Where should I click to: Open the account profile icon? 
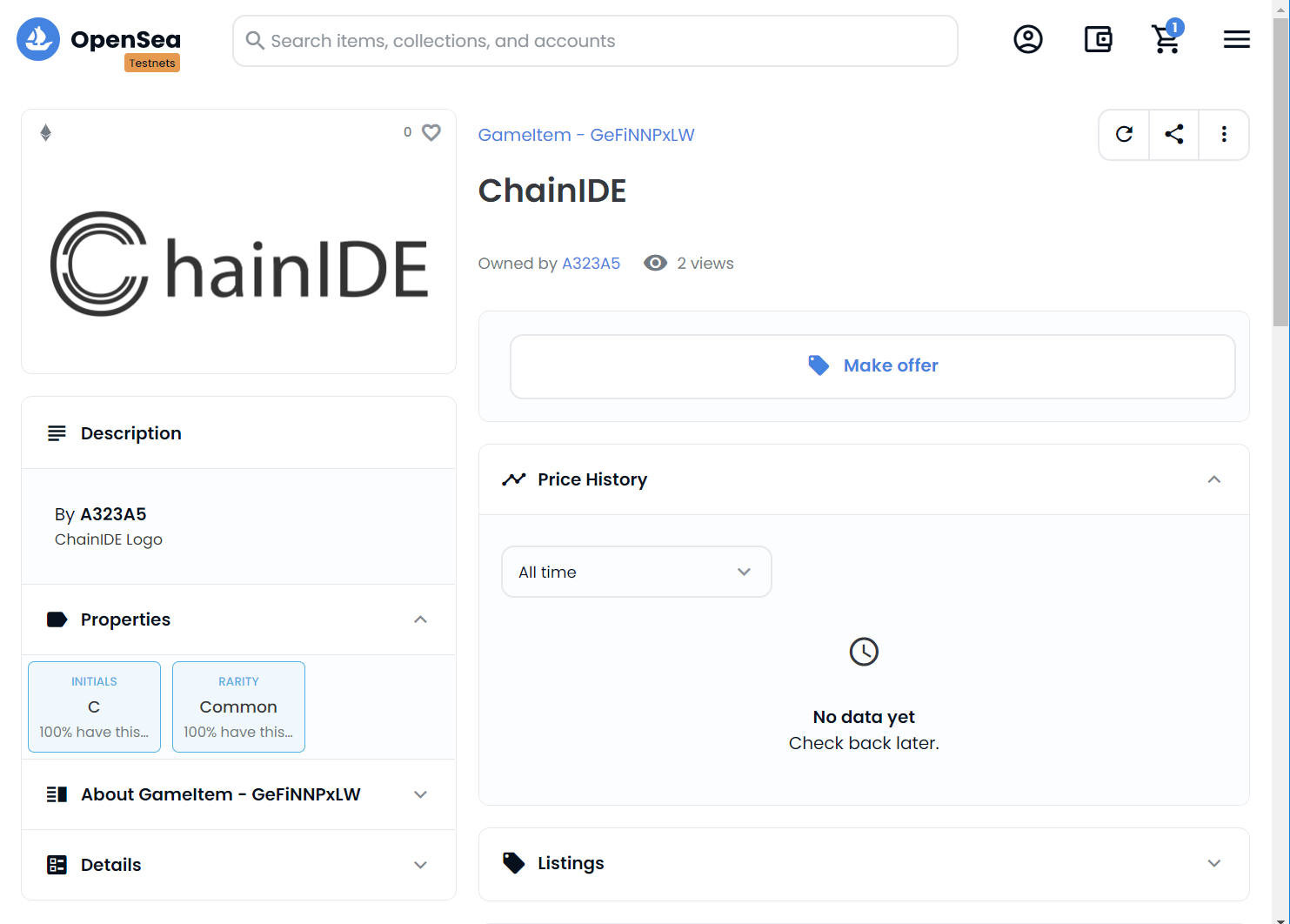coord(1027,39)
